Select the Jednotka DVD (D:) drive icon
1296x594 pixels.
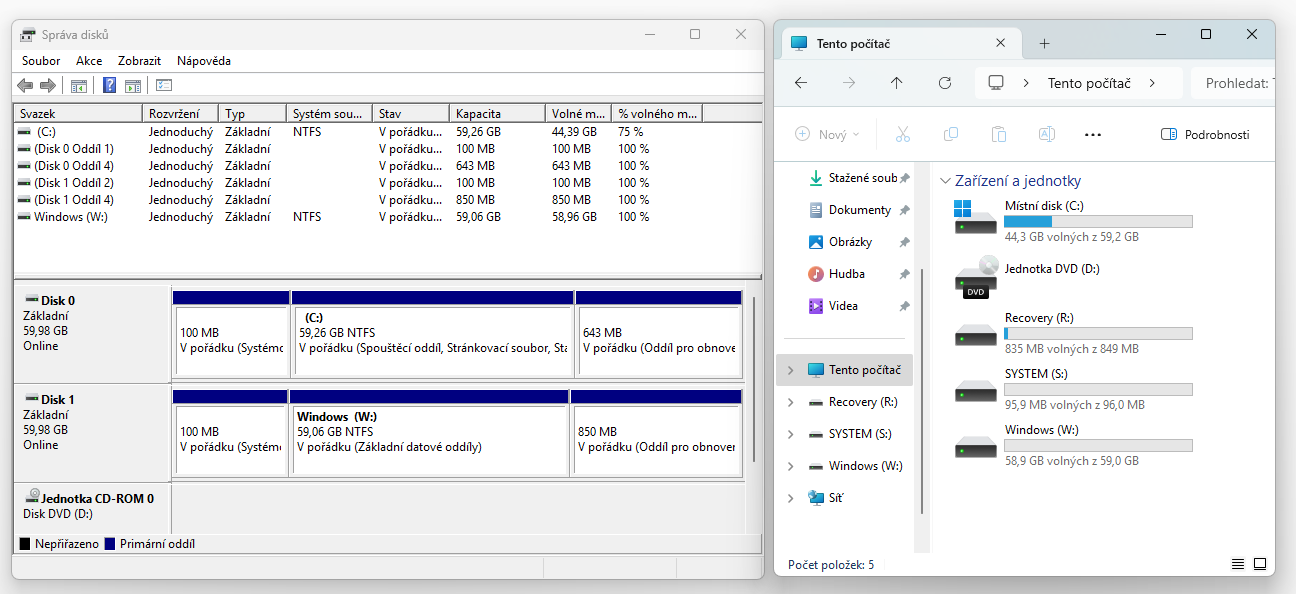click(976, 277)
